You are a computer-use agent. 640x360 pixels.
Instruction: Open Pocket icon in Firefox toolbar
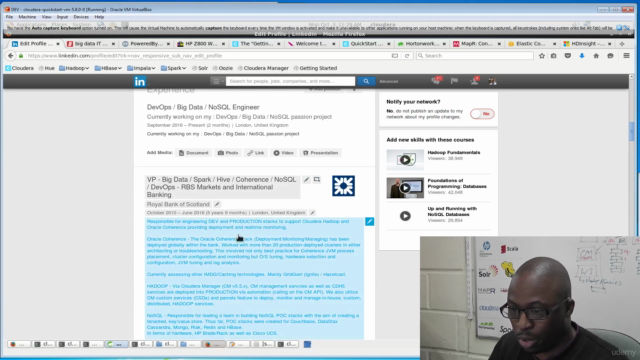pos(568,56)
